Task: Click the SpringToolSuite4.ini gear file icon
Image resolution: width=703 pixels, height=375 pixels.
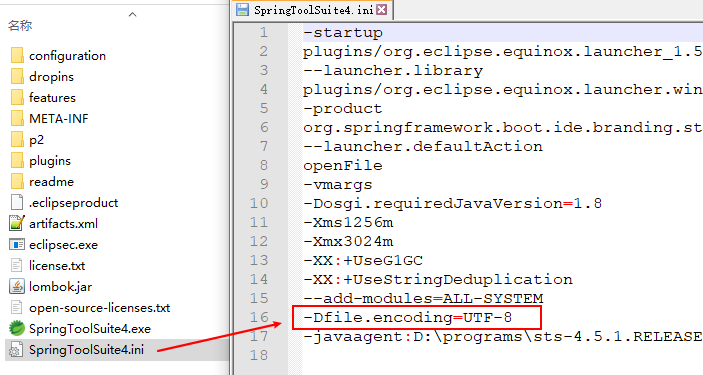Action: (x=17, y=349)
